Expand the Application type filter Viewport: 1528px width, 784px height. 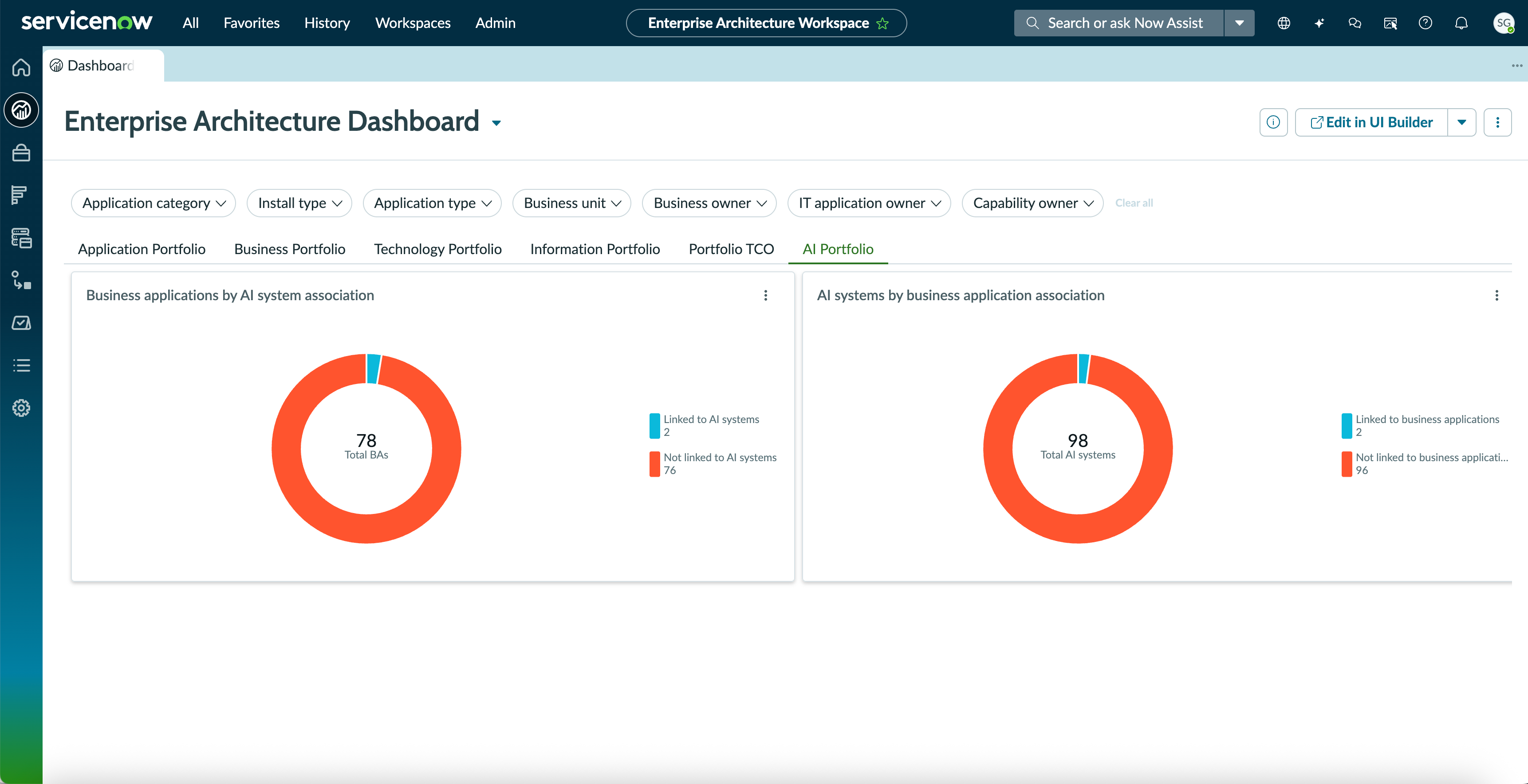pos(433,203)
